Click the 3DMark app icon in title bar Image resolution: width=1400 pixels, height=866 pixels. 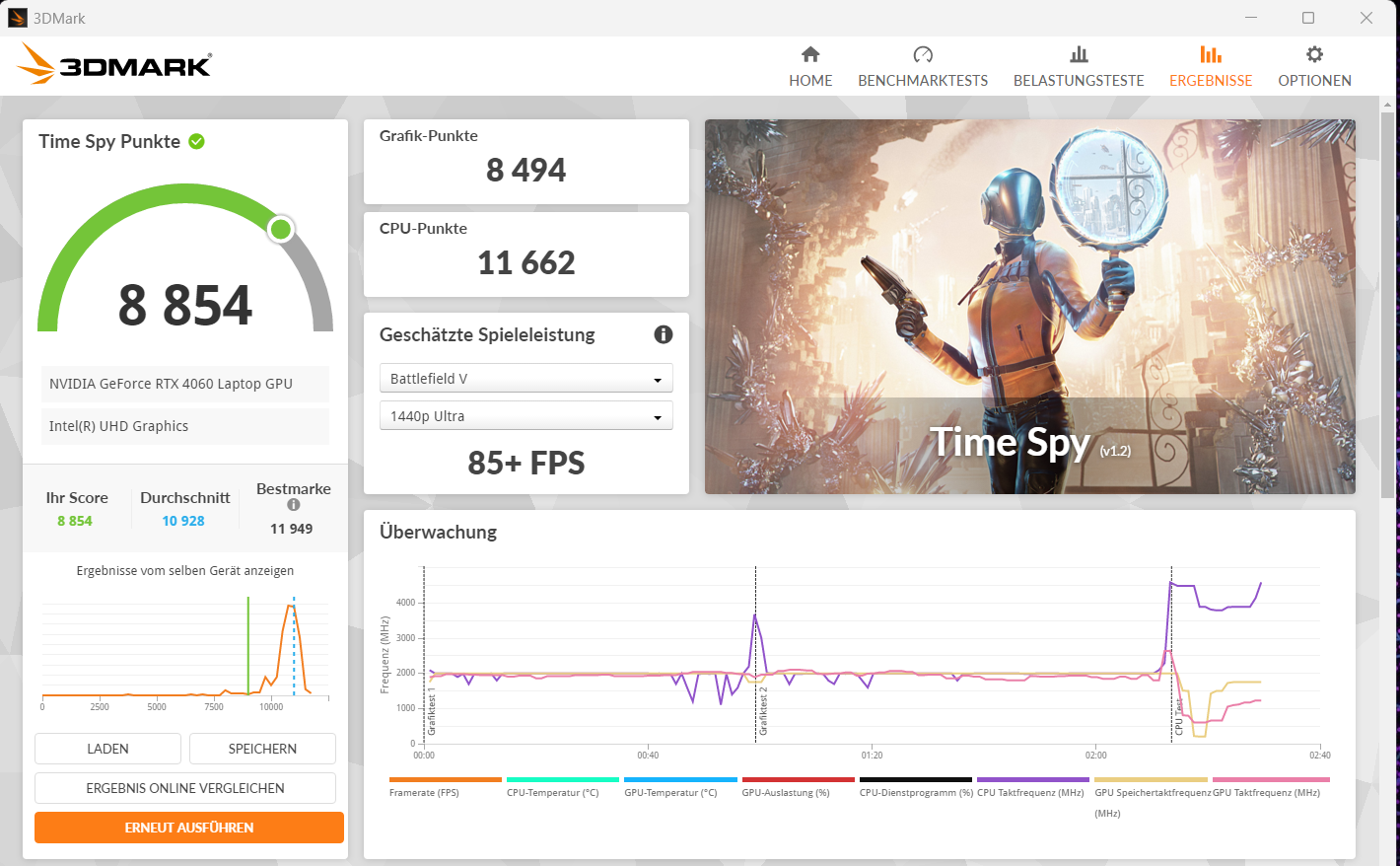click(17, 18)
